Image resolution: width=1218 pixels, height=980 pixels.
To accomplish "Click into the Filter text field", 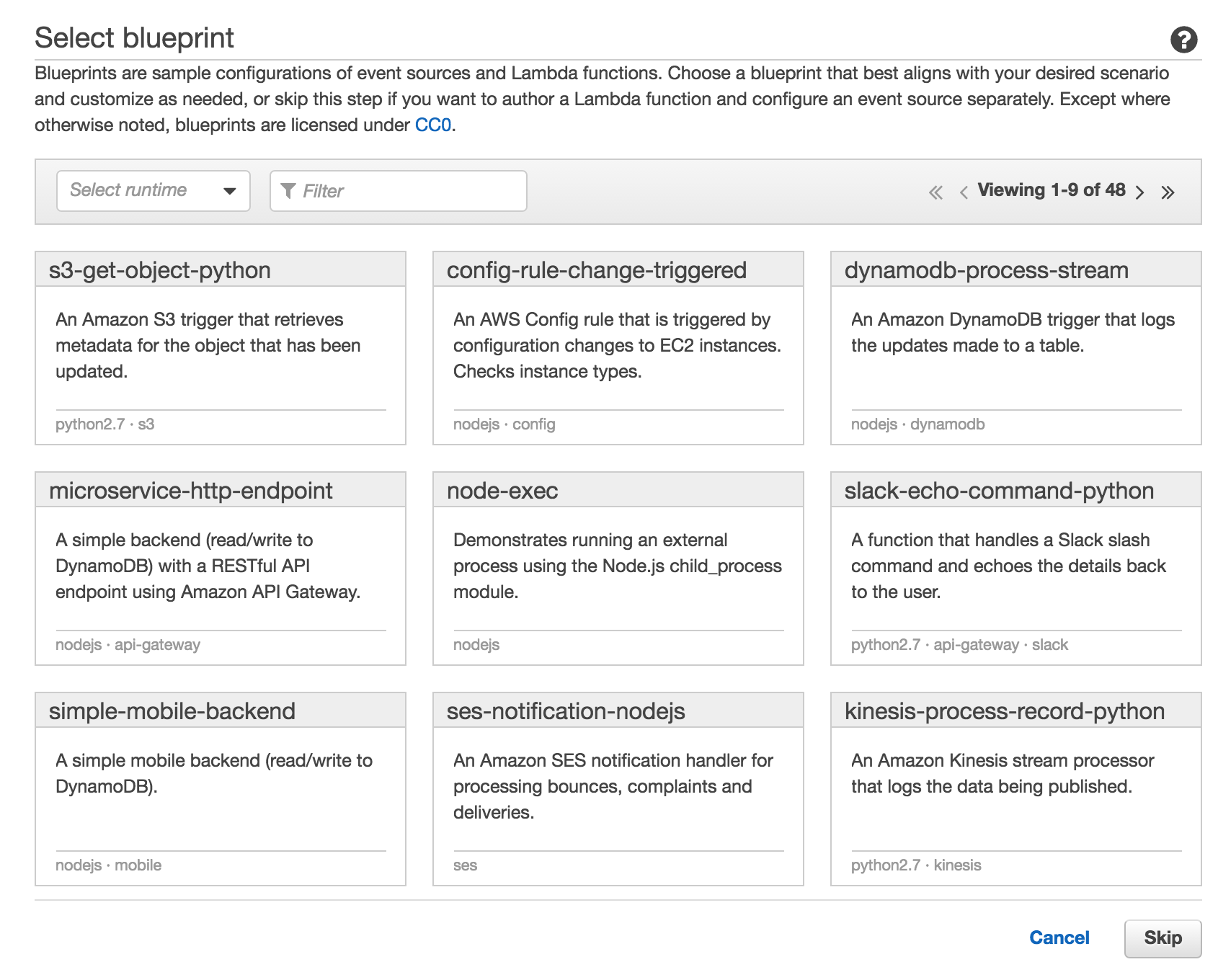I will tap(399, 191).
